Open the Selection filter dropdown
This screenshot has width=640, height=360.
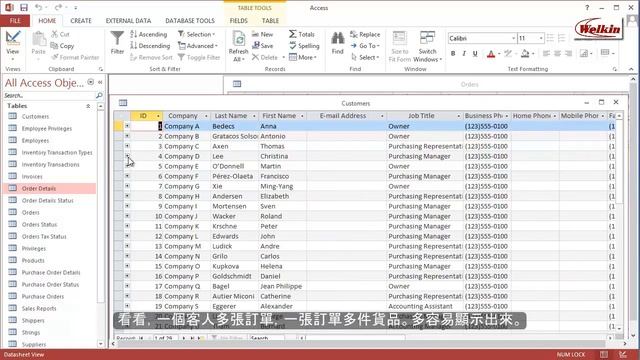(x=196, y=34)
